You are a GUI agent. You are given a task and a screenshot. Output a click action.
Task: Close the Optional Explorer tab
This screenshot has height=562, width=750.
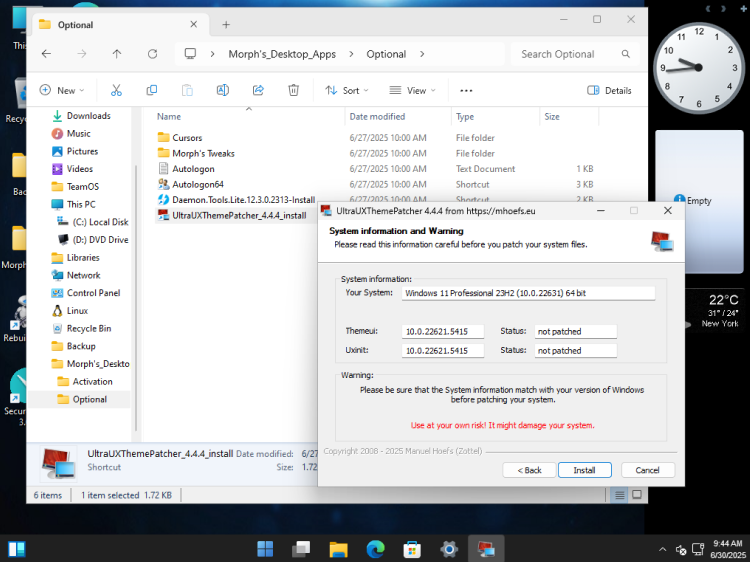[x=194, y=24]
